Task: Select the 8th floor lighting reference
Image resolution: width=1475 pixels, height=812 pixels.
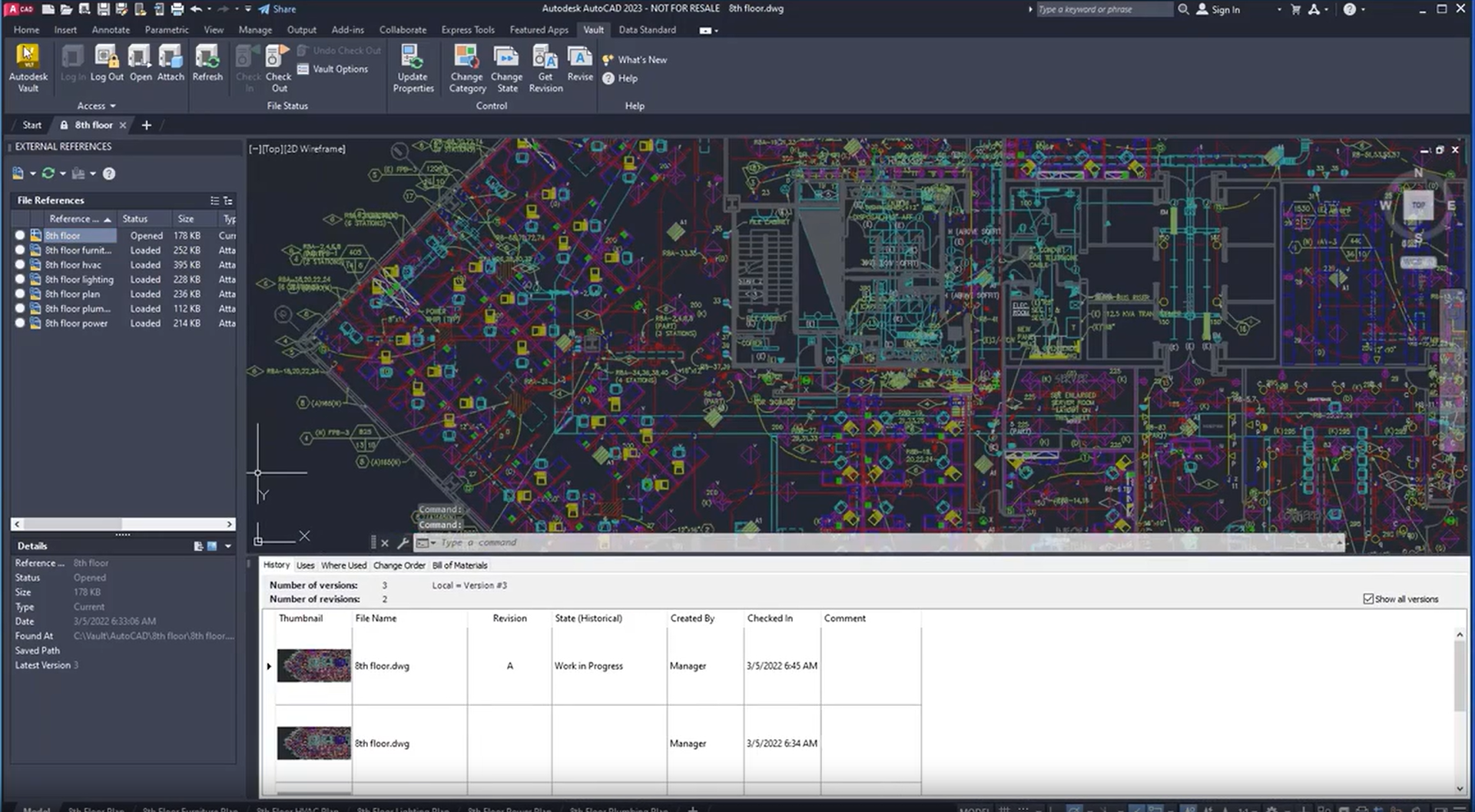Action: point(79,280)
